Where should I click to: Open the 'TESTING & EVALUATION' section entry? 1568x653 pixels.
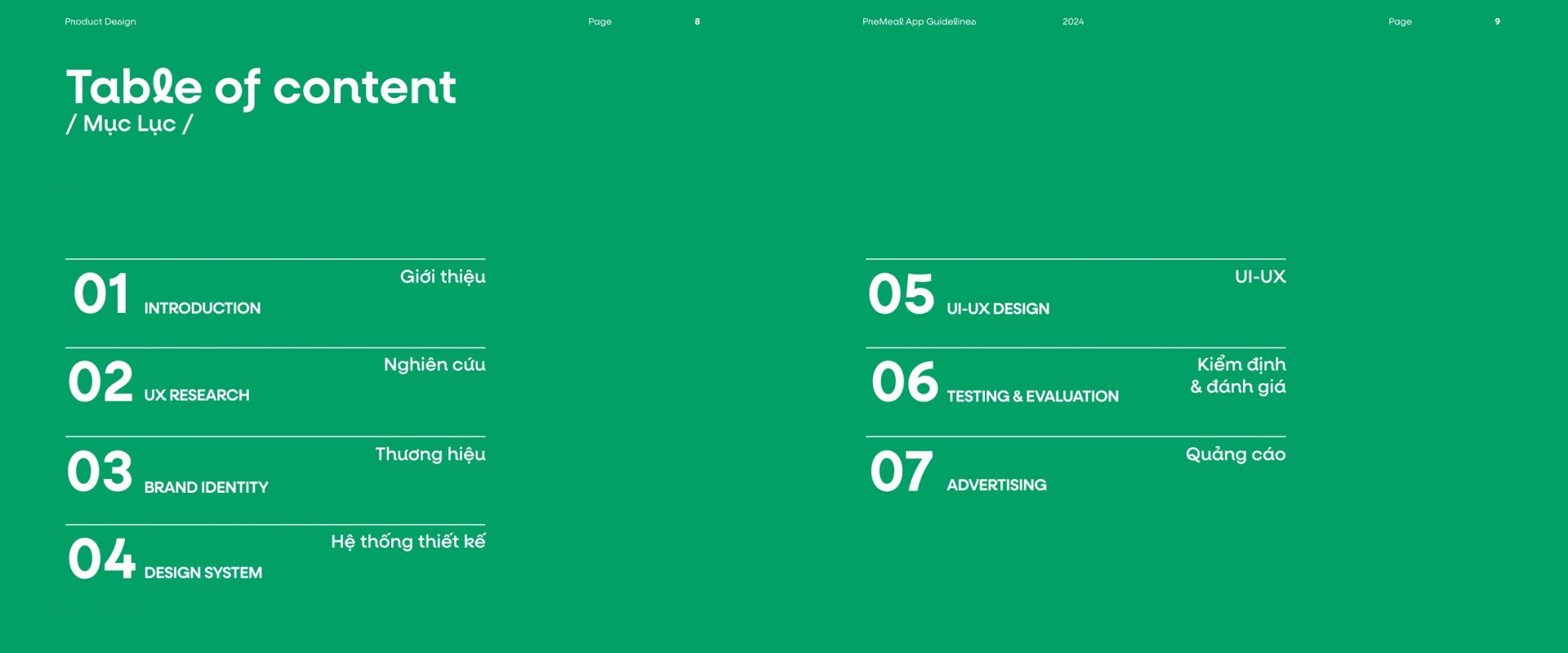point(1033,396)
